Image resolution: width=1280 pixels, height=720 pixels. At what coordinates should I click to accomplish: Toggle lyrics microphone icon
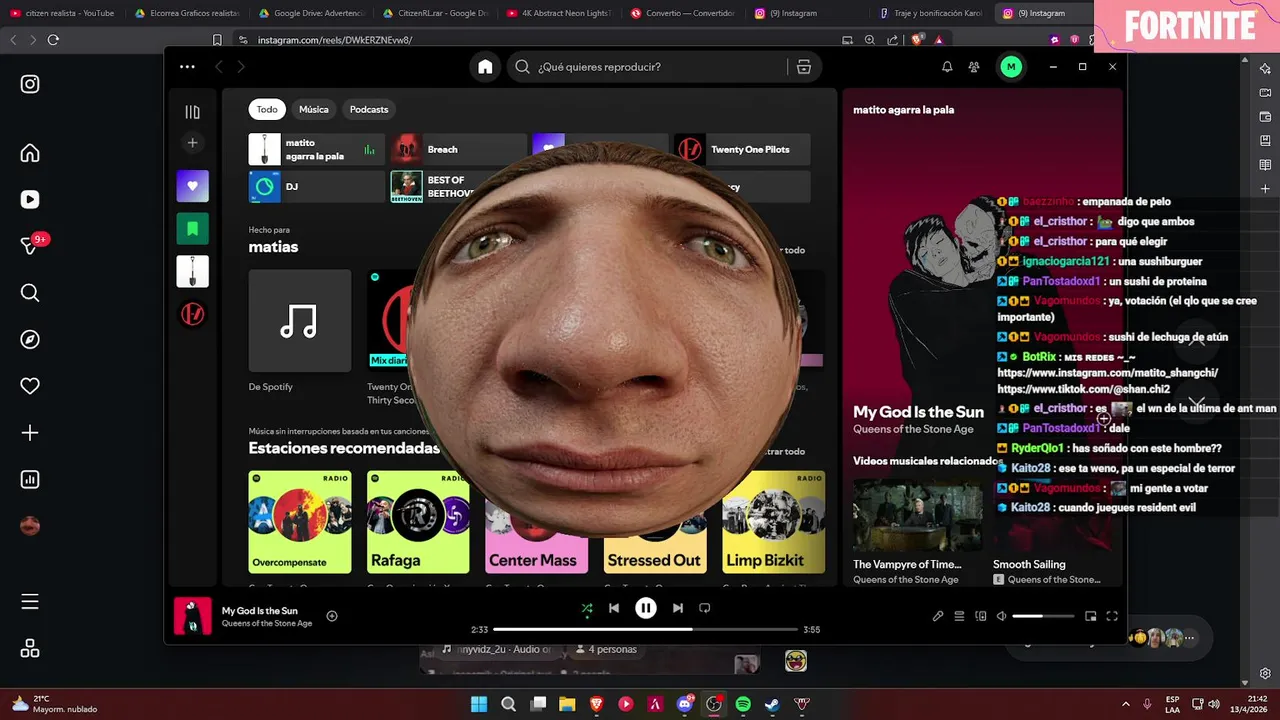click(x=938, y=617)
